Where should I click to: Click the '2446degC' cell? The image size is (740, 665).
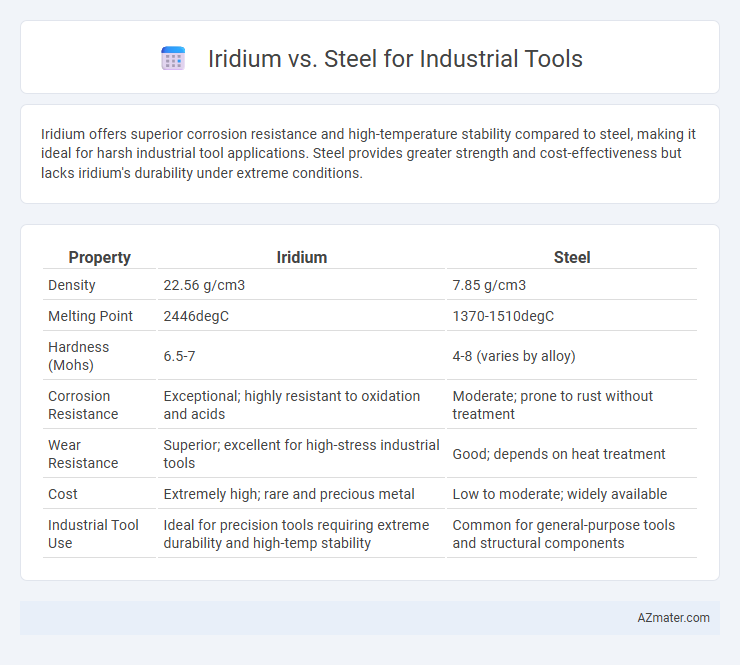pyautogui.click(x=302, y=316)
